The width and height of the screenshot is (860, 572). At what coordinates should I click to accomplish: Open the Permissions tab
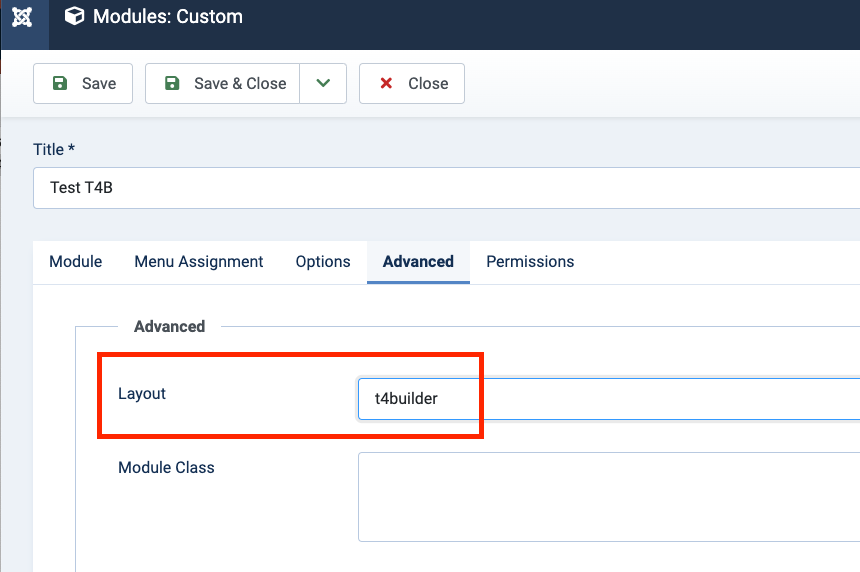[530, 262]
